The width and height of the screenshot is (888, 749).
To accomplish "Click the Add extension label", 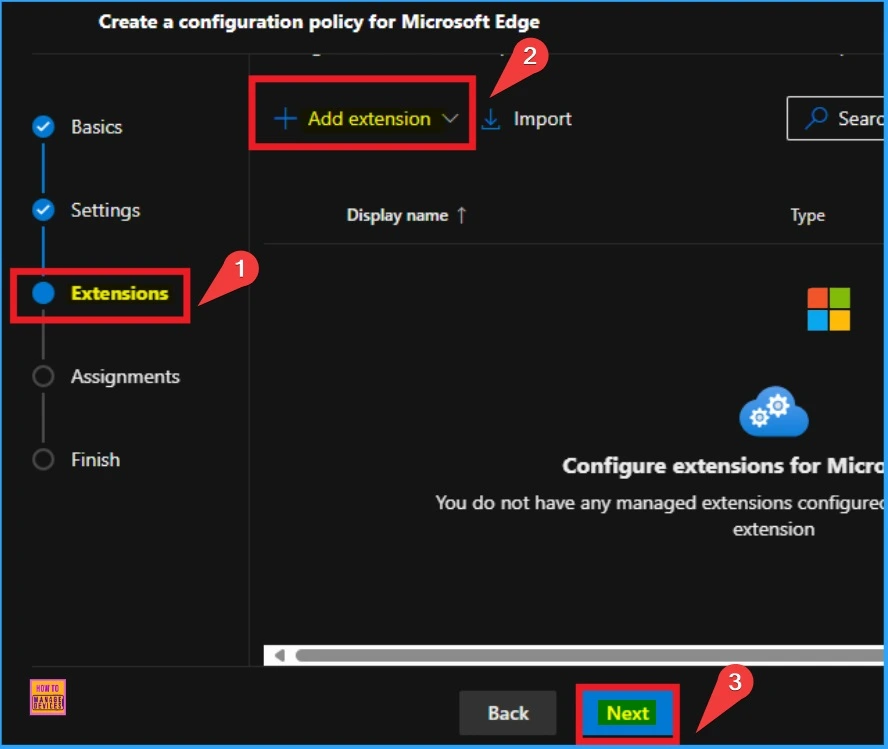I will click(369, 119).
